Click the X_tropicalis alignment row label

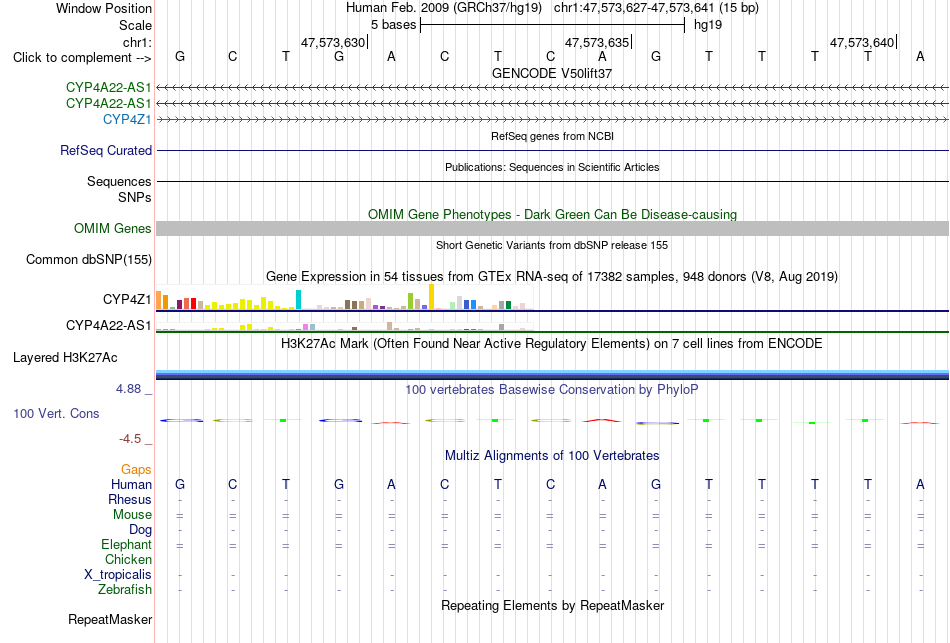[x=118, y=575]
